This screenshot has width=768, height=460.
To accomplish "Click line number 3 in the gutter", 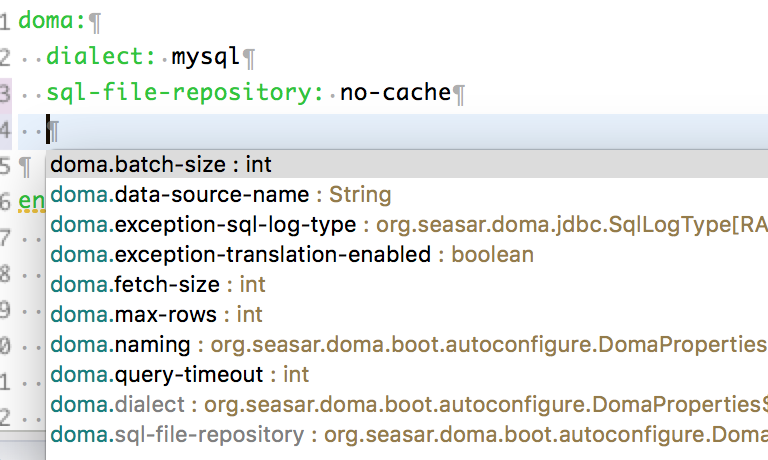I will (x=6, y=93).
